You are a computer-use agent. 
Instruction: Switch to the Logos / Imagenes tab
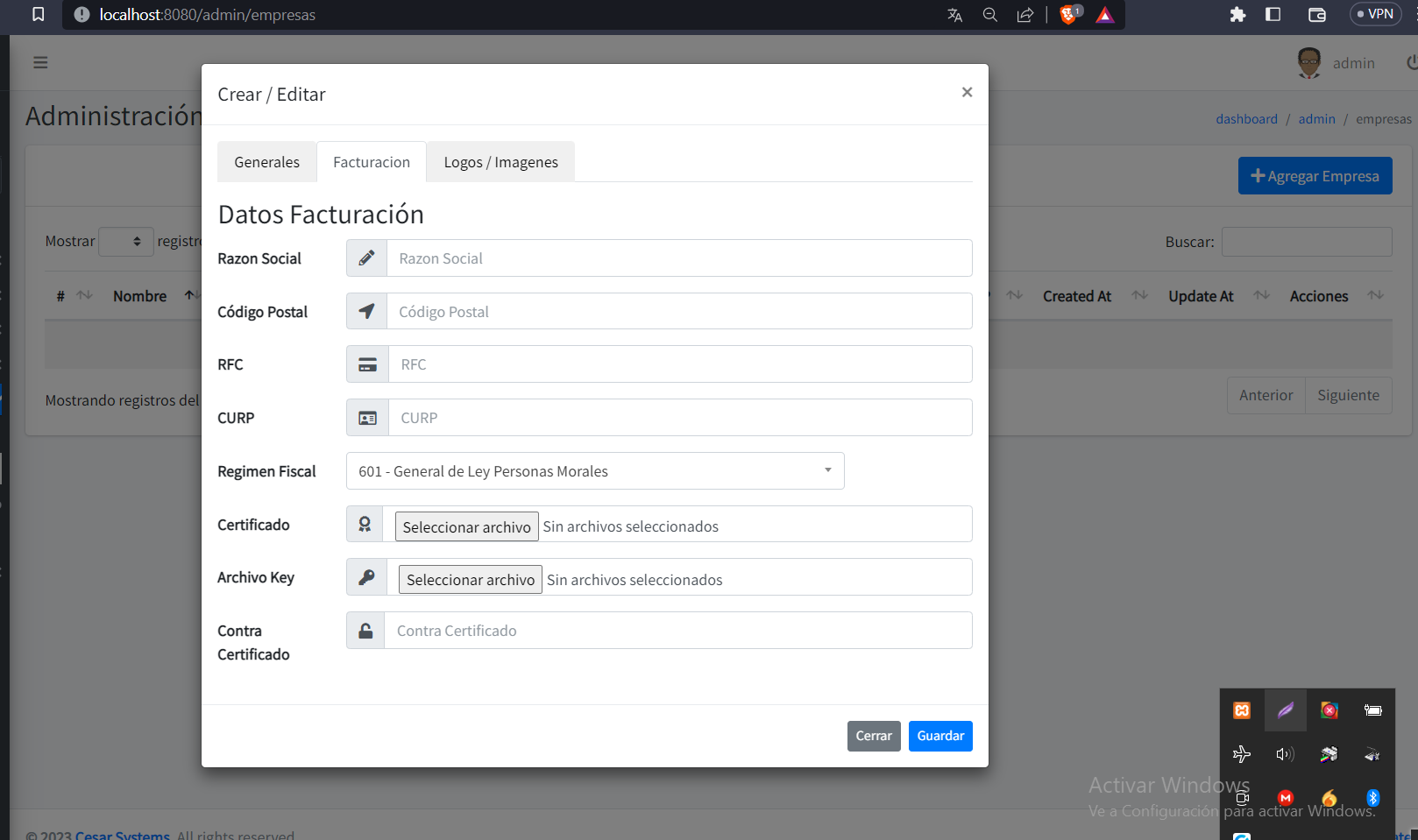[x=500, y=162]
